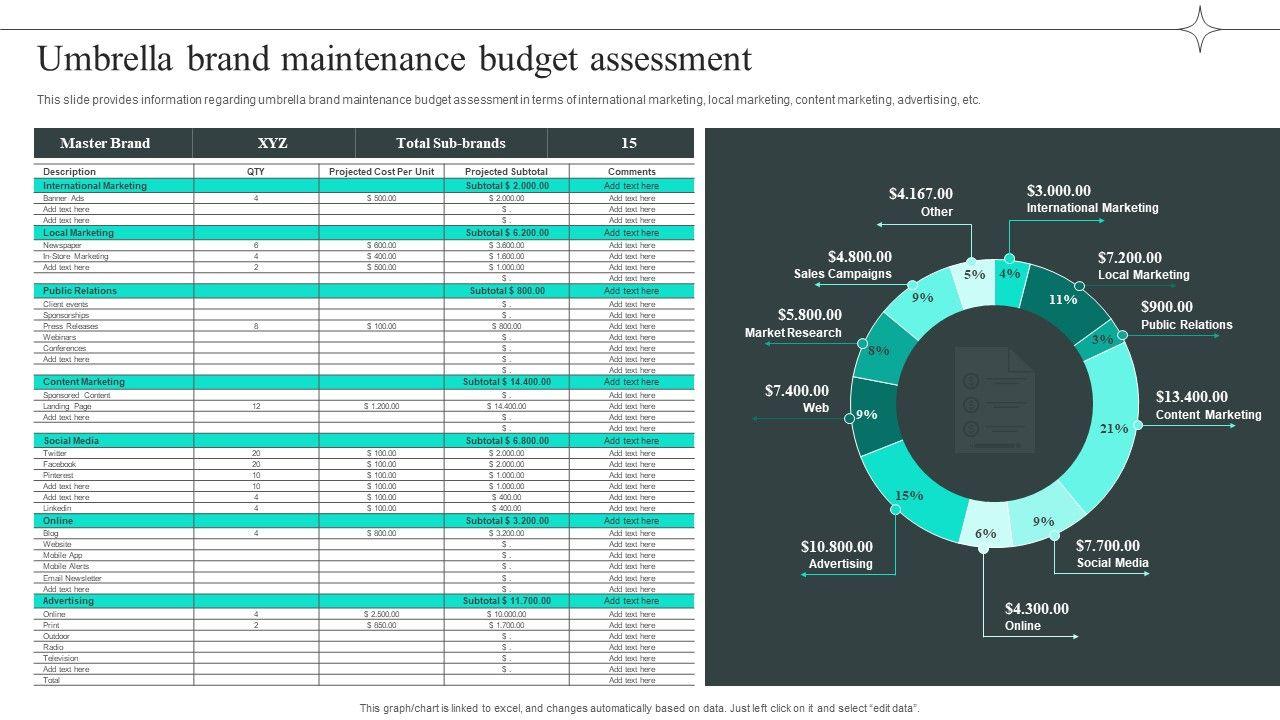The image size is (1280, 720).
Task: Select the '$7.700.00' chart amount
Action: point(1108,545)
